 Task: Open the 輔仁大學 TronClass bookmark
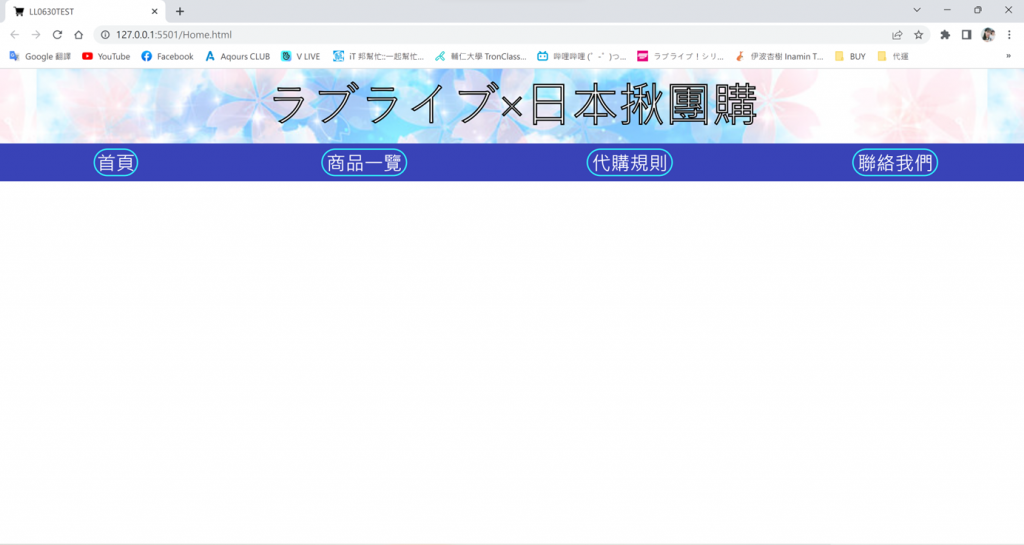pos(481,56)
